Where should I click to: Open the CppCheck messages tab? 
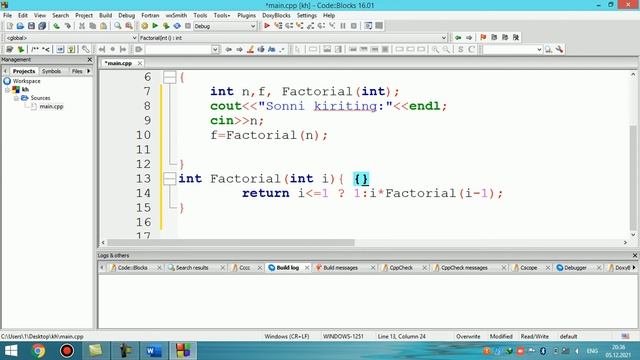point(464,268)
